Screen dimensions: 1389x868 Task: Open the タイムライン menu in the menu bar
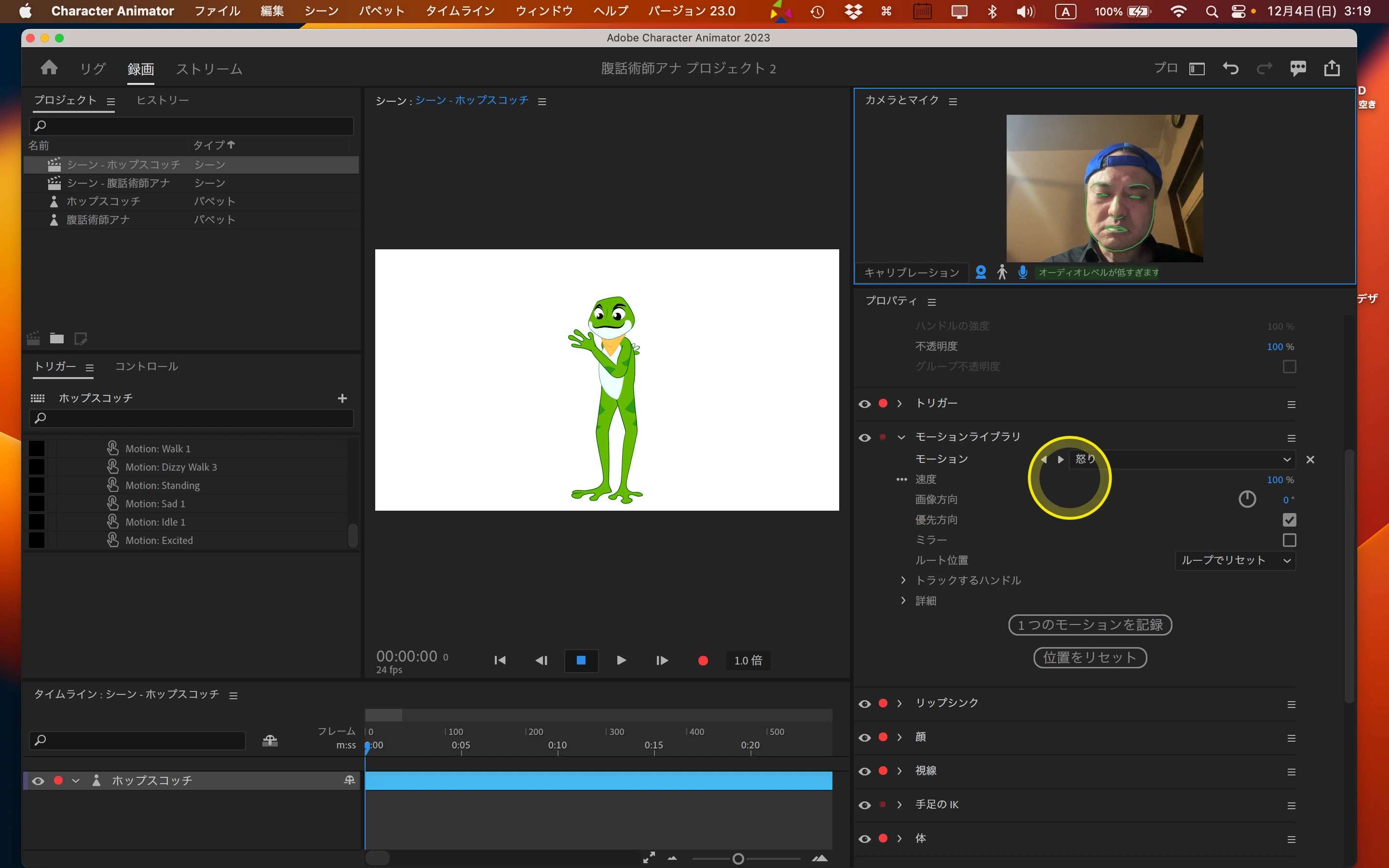pyautogui.click(x=460, y=11)
